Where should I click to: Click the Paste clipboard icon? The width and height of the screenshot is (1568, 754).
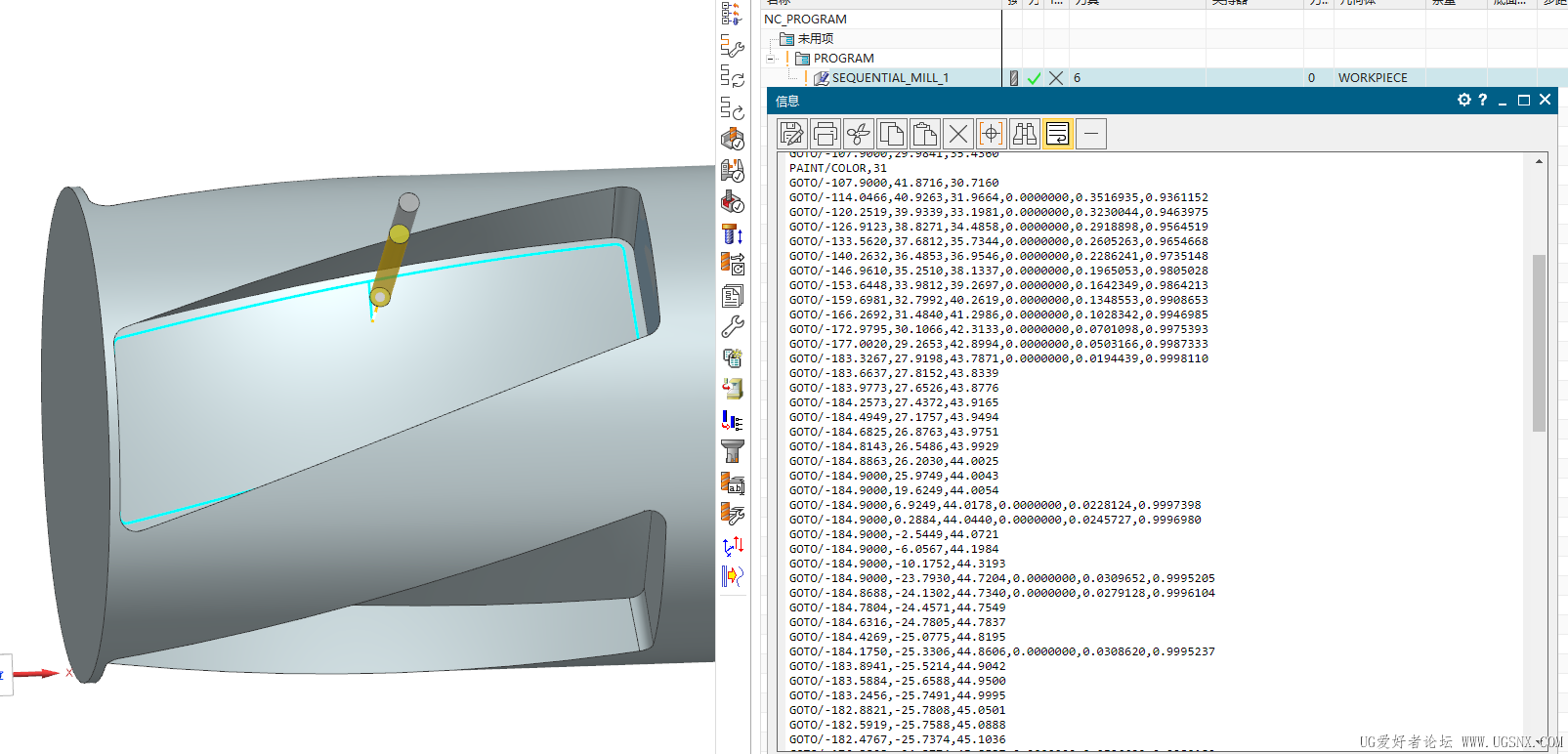tap(924, 134)
